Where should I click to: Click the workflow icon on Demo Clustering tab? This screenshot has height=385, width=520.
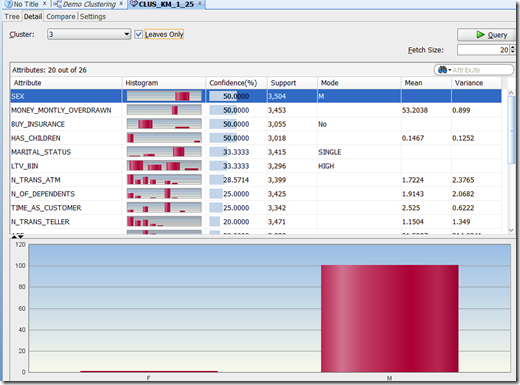tap(57, 4)
